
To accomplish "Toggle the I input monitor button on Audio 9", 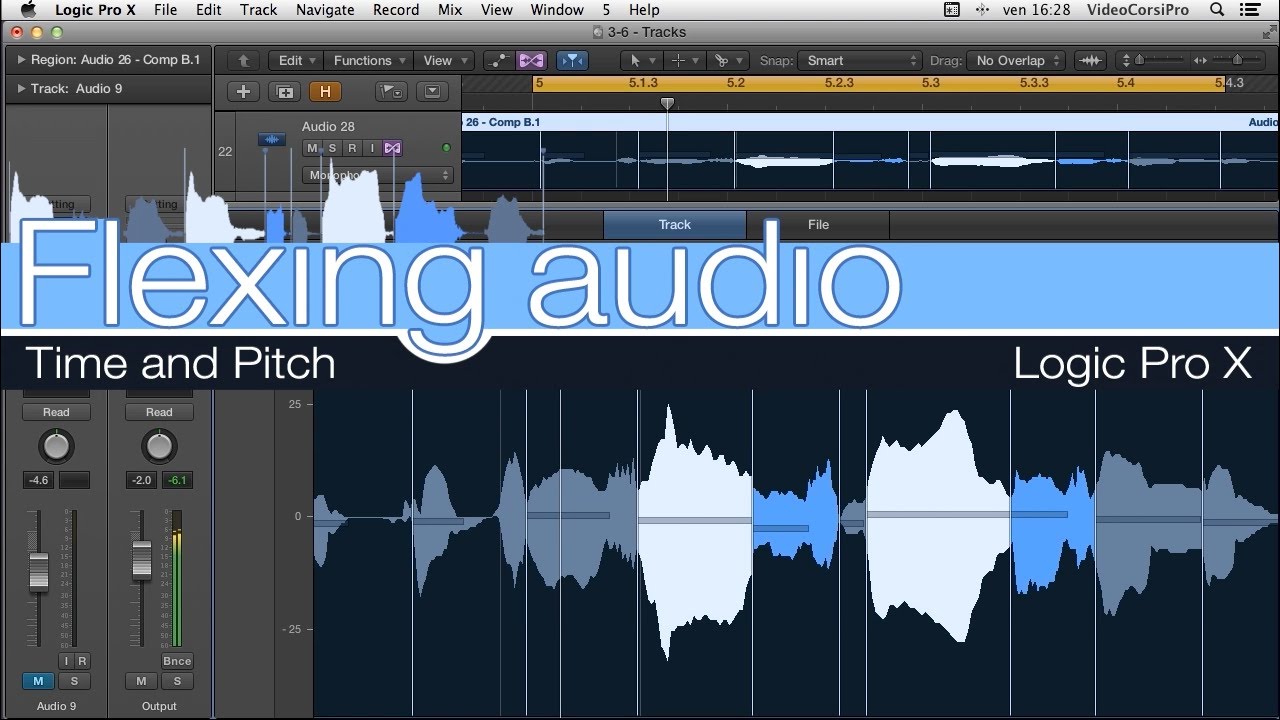I will pyautogui.click(x=67, y=661).
